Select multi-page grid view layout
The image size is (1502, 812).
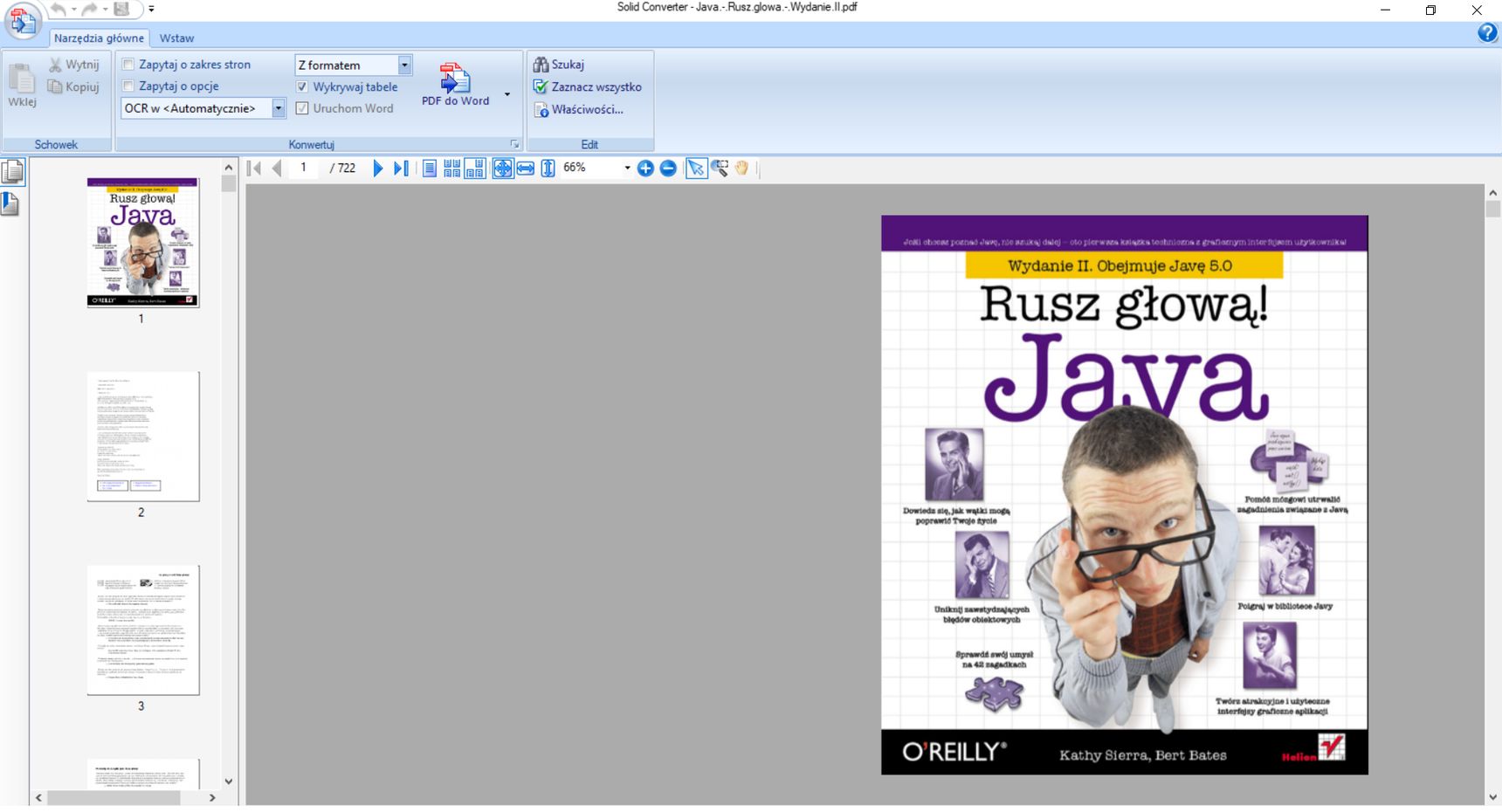click(451, 169)
